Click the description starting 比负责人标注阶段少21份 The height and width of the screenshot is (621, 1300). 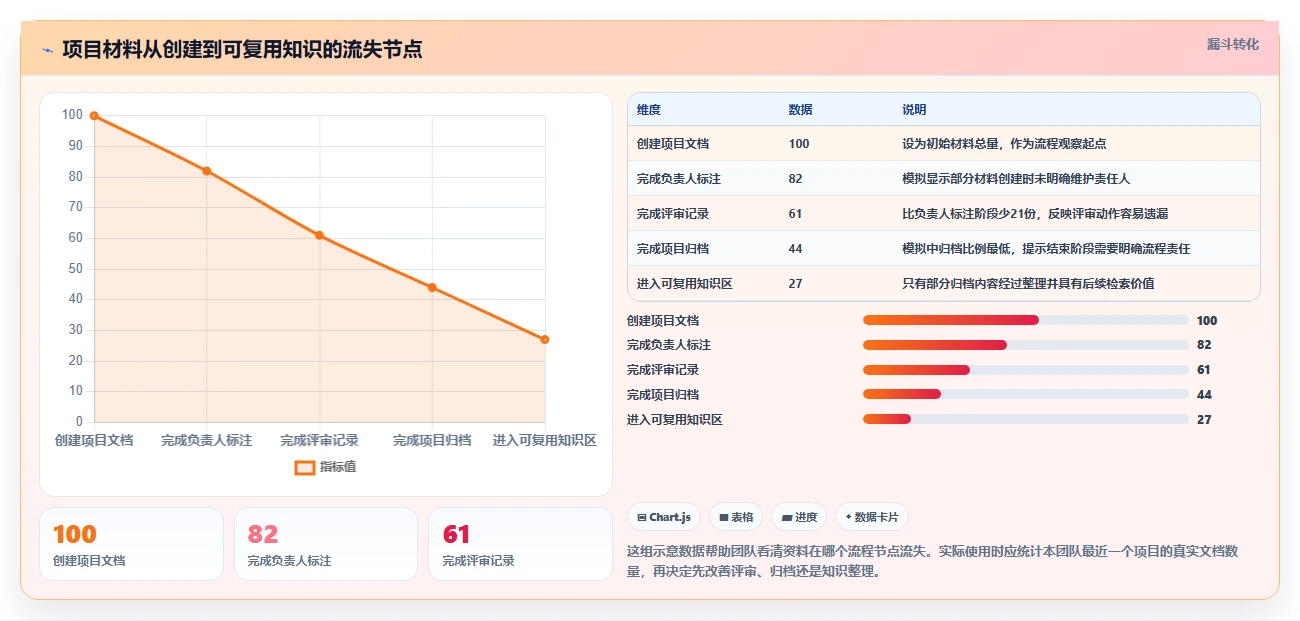(1036, 214)
